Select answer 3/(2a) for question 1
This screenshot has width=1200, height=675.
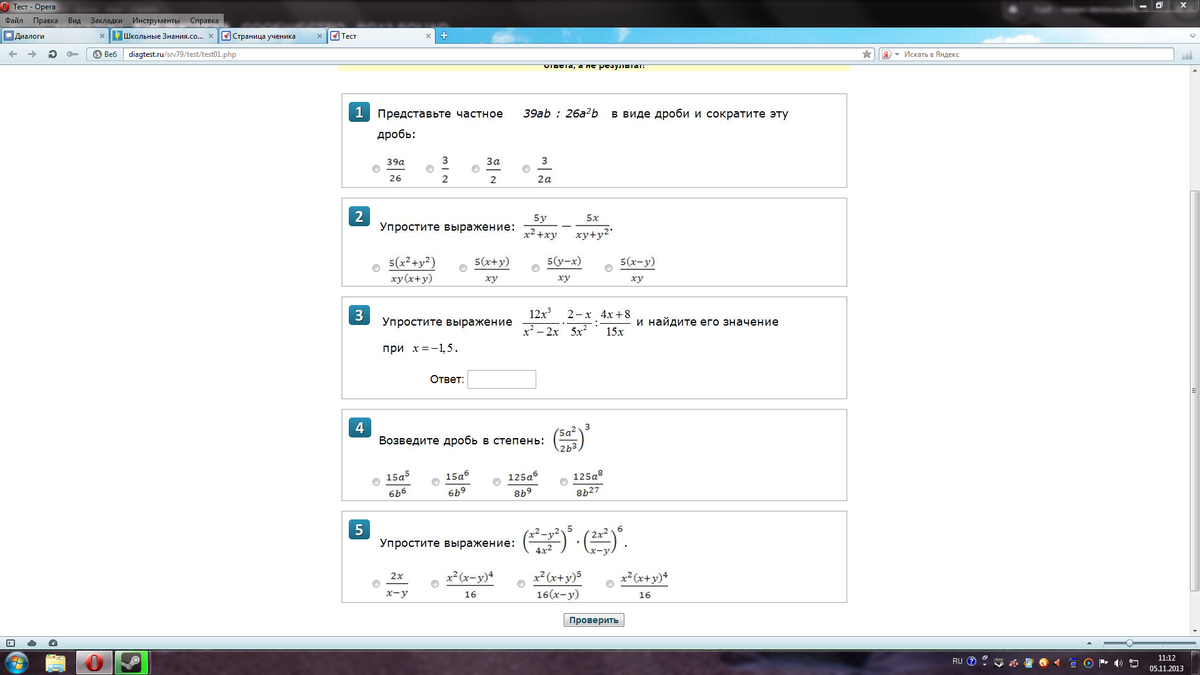click(527, 170)
